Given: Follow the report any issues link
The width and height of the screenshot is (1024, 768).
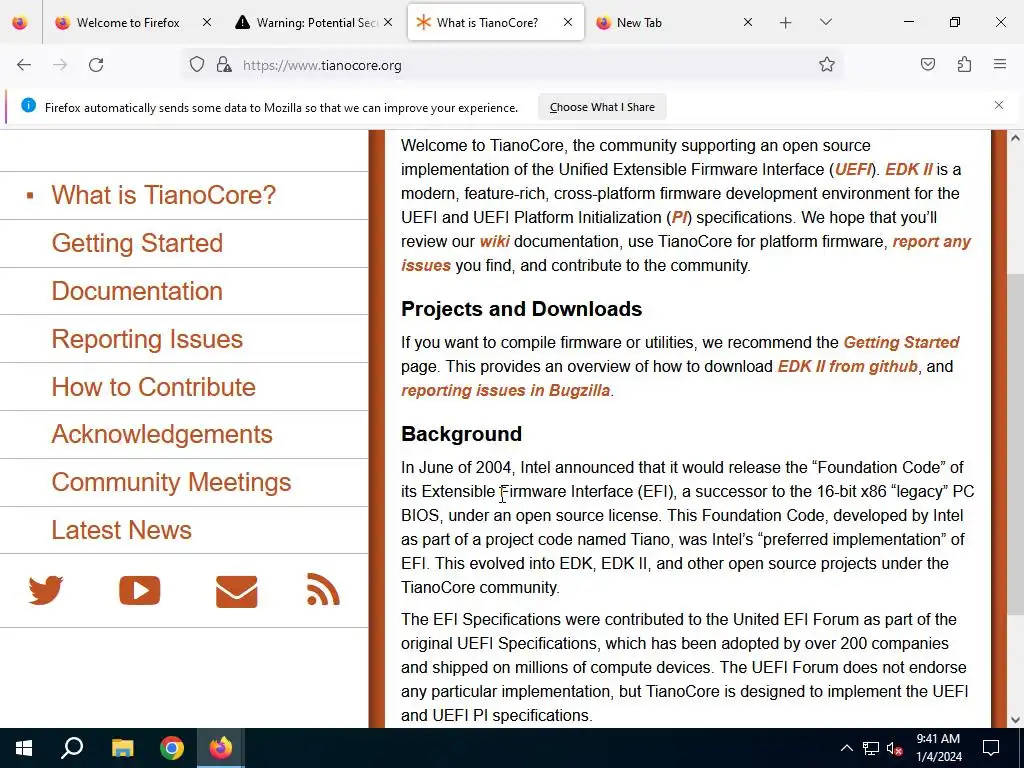Looking at the screenshot, I should click(x=932, y=242).
